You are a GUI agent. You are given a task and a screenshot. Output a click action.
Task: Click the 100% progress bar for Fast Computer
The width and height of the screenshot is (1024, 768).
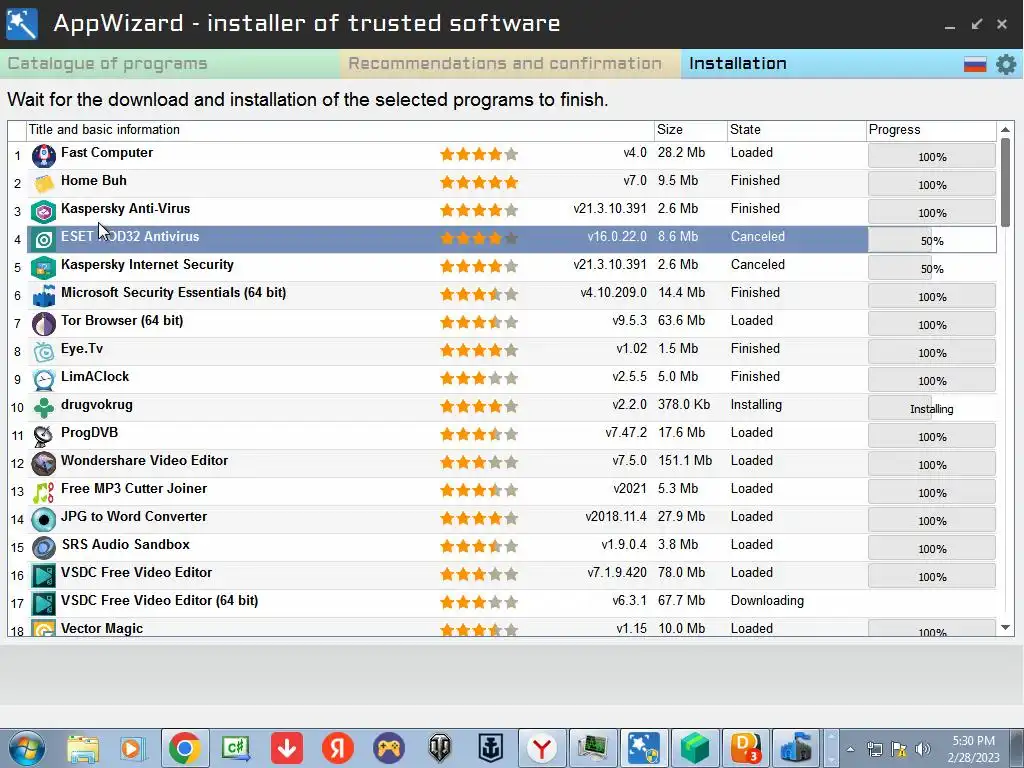[x=932, y=156]
